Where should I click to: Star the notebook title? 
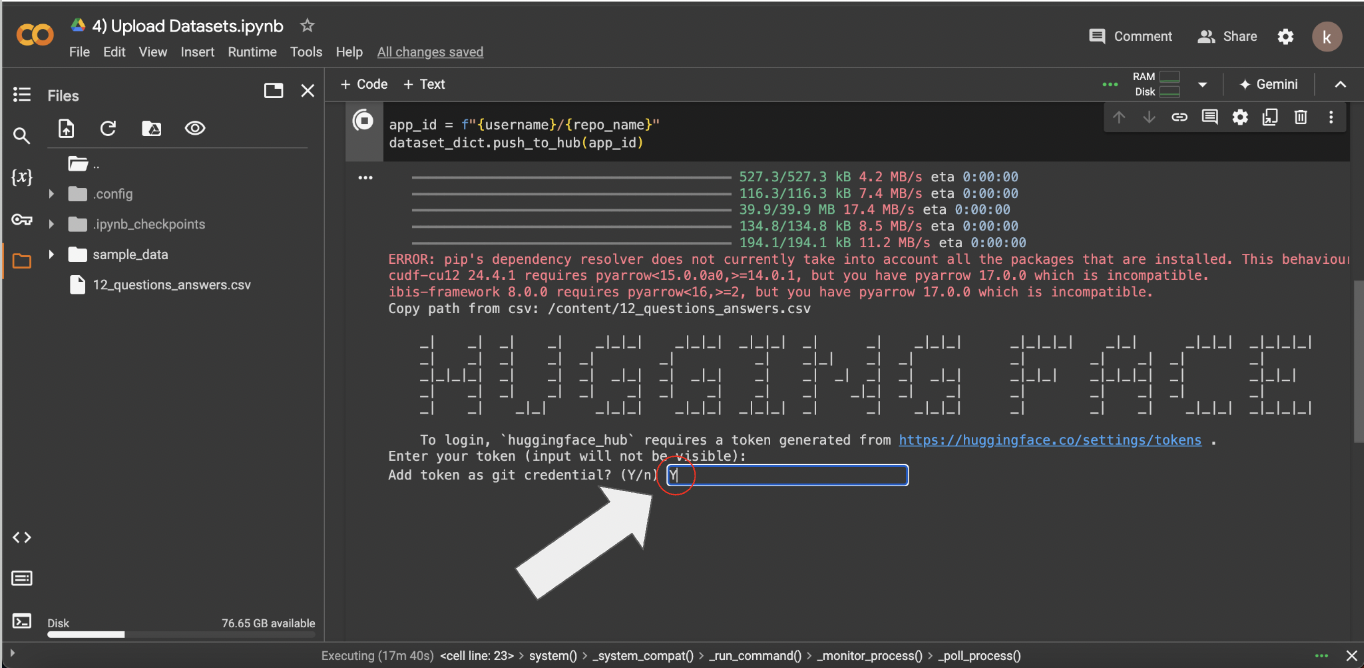click(307, 26)
